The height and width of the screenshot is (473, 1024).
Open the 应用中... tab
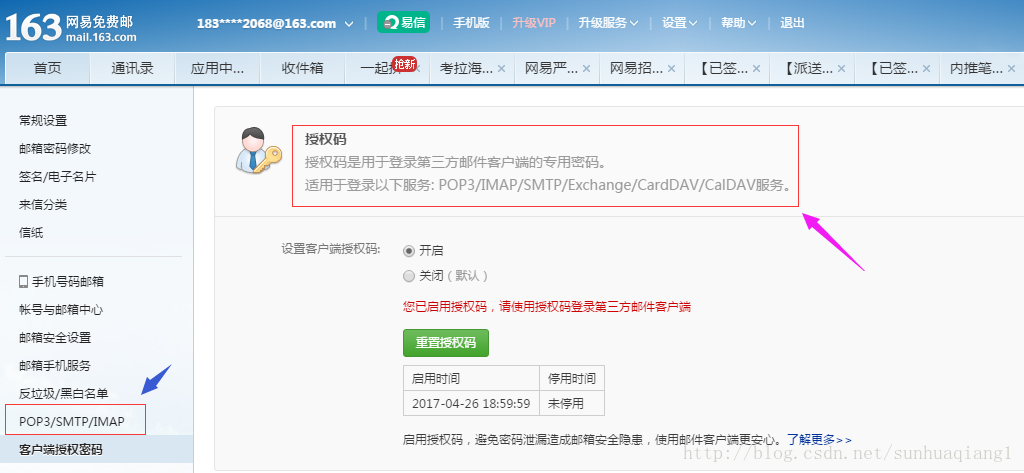[217, 68]
